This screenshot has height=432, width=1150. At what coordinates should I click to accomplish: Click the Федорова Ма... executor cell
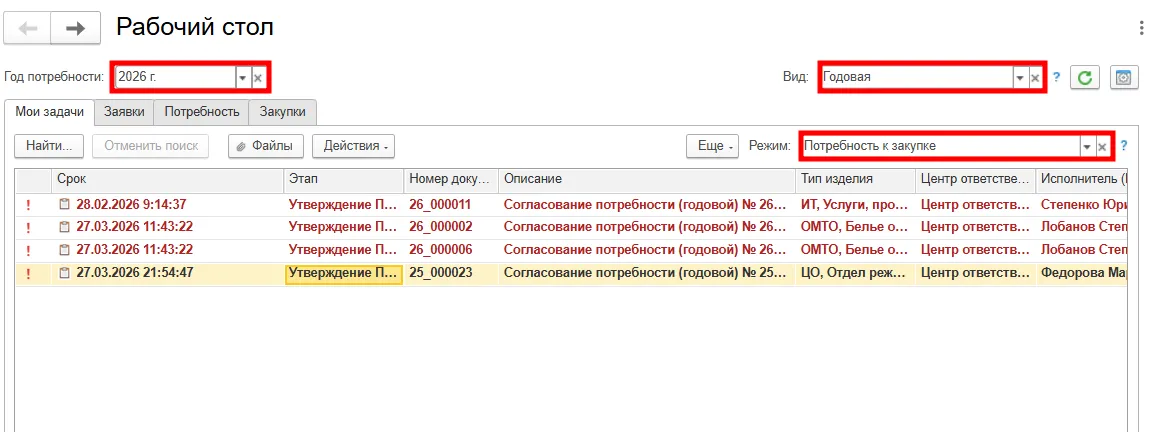(x=1082, y=274)
